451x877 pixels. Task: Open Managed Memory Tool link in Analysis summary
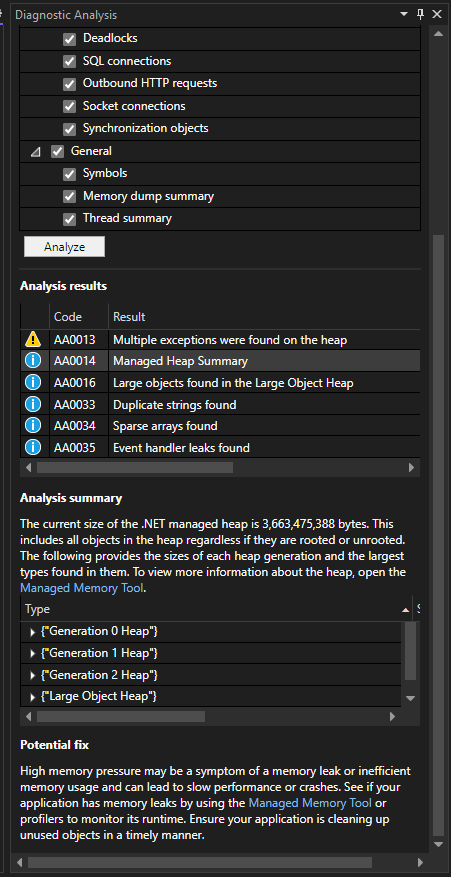pos(82,588)
